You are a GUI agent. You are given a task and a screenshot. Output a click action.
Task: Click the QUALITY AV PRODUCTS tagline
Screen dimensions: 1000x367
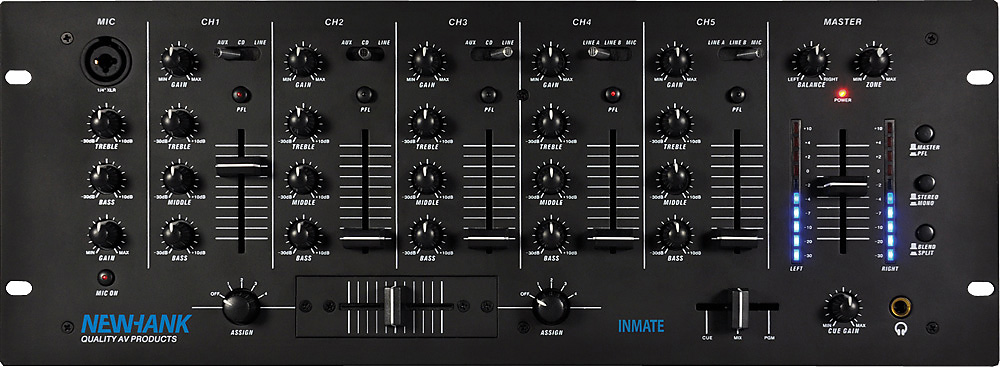[x=128, y=340]
